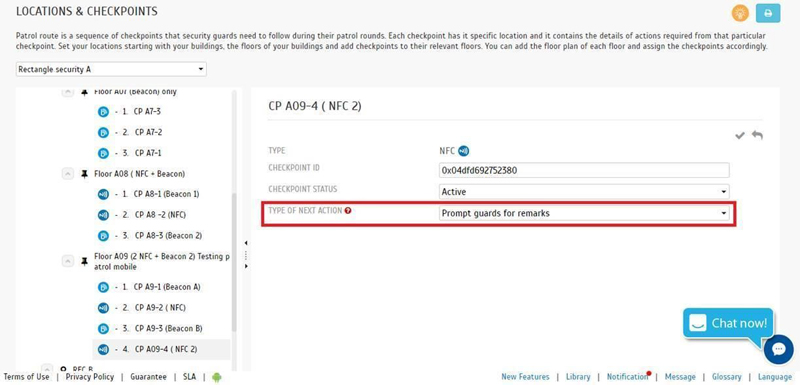Open New Features link
The width and height of the screenshot is (800, 385).
[526, 377]
